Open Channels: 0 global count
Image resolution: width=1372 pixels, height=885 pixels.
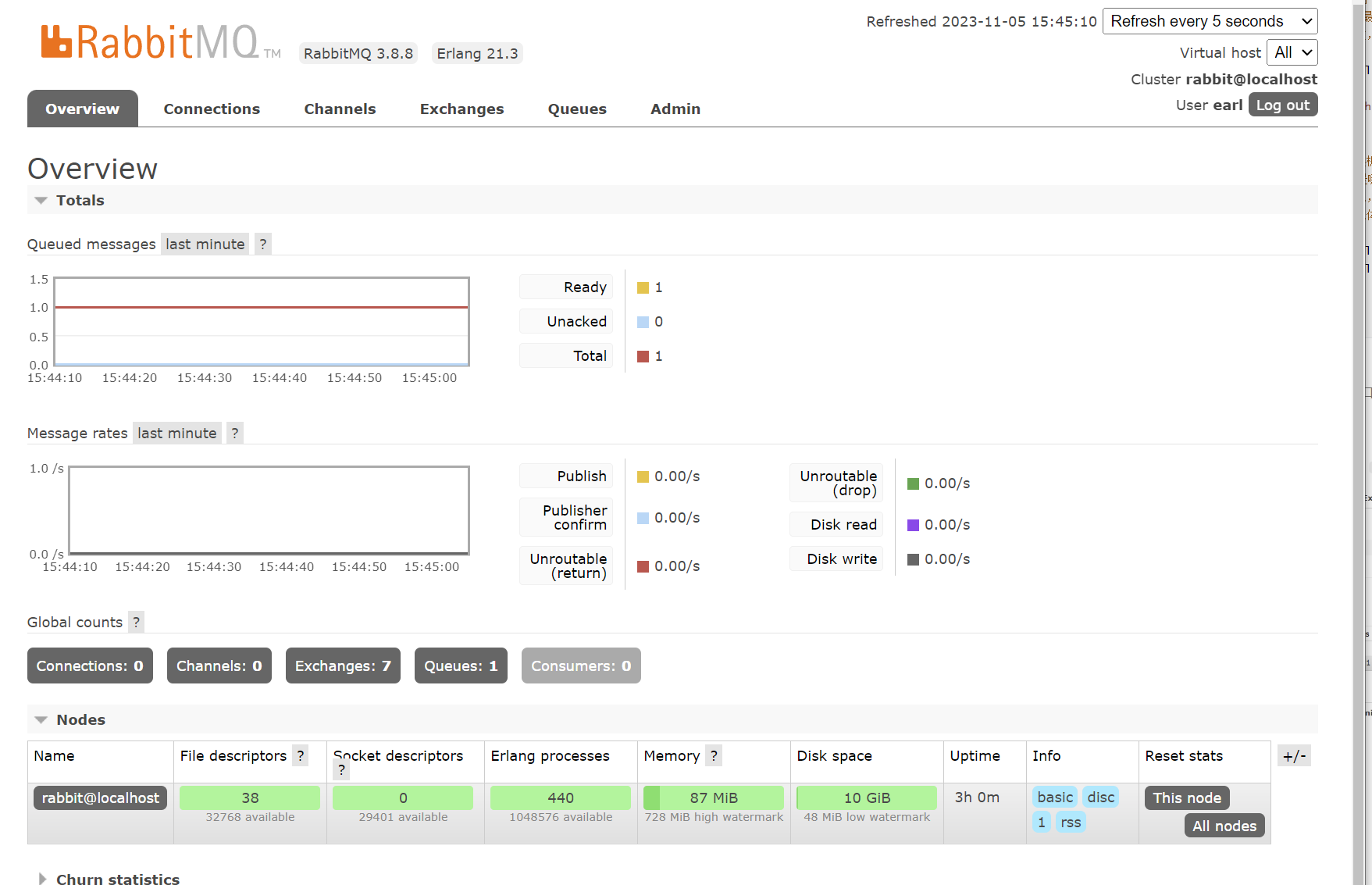click(219, 666)
